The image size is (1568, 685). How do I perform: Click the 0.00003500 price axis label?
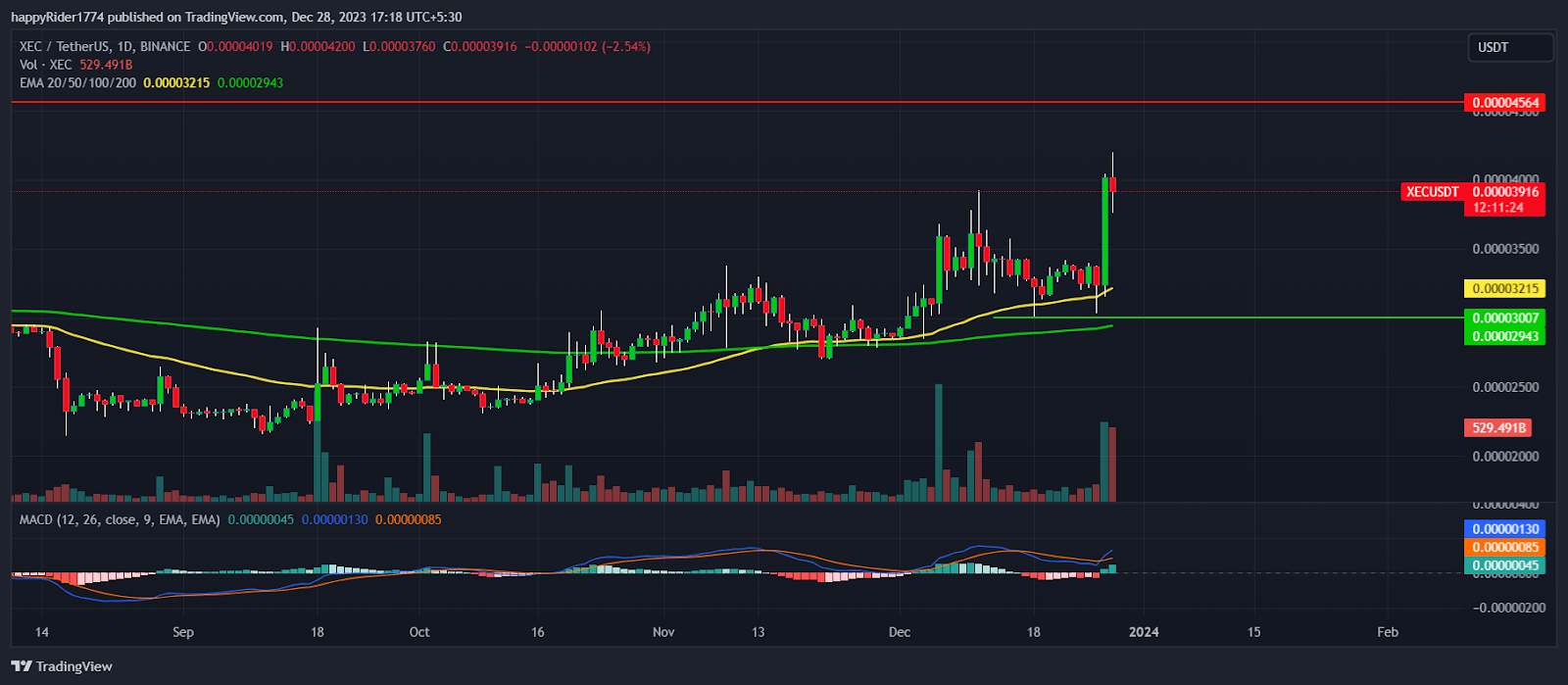coord(1505,249)
